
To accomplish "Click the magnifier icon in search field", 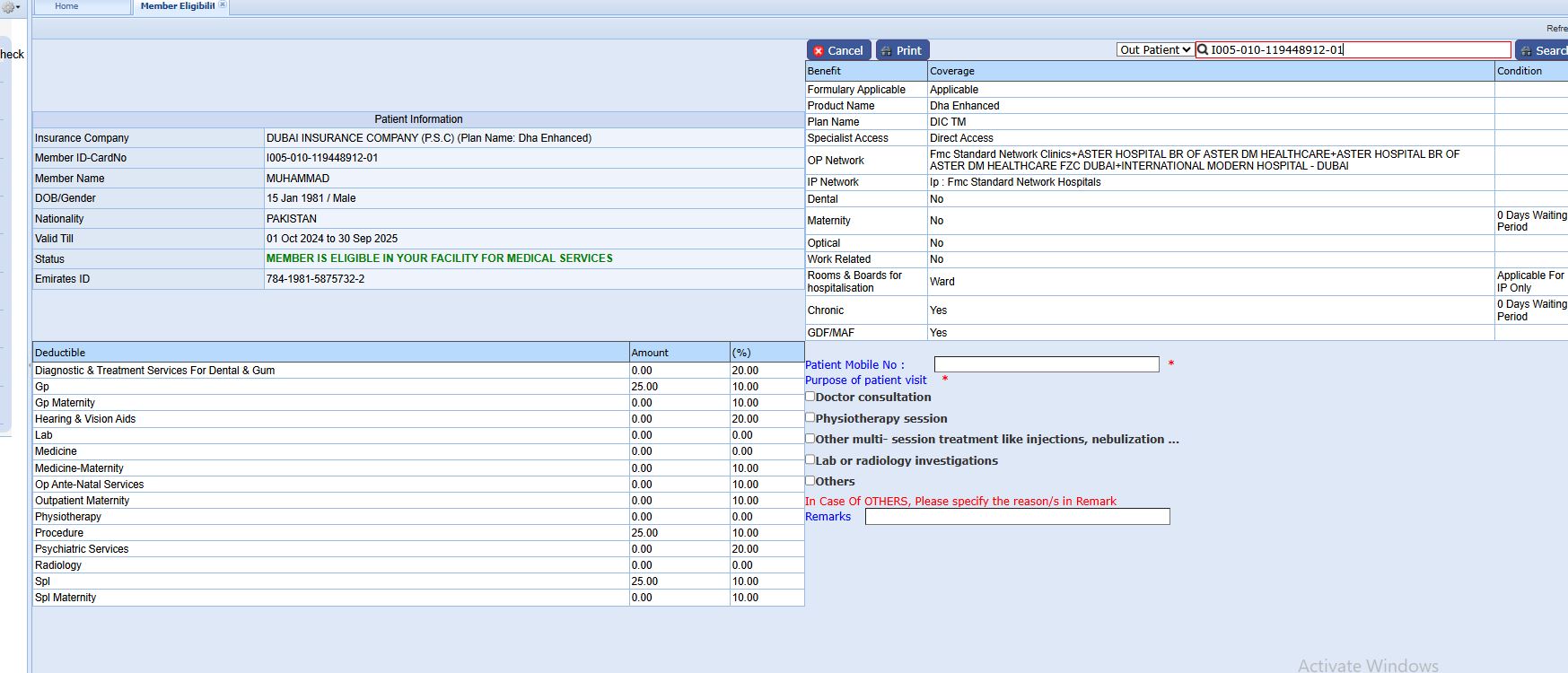I will 1203,50.
